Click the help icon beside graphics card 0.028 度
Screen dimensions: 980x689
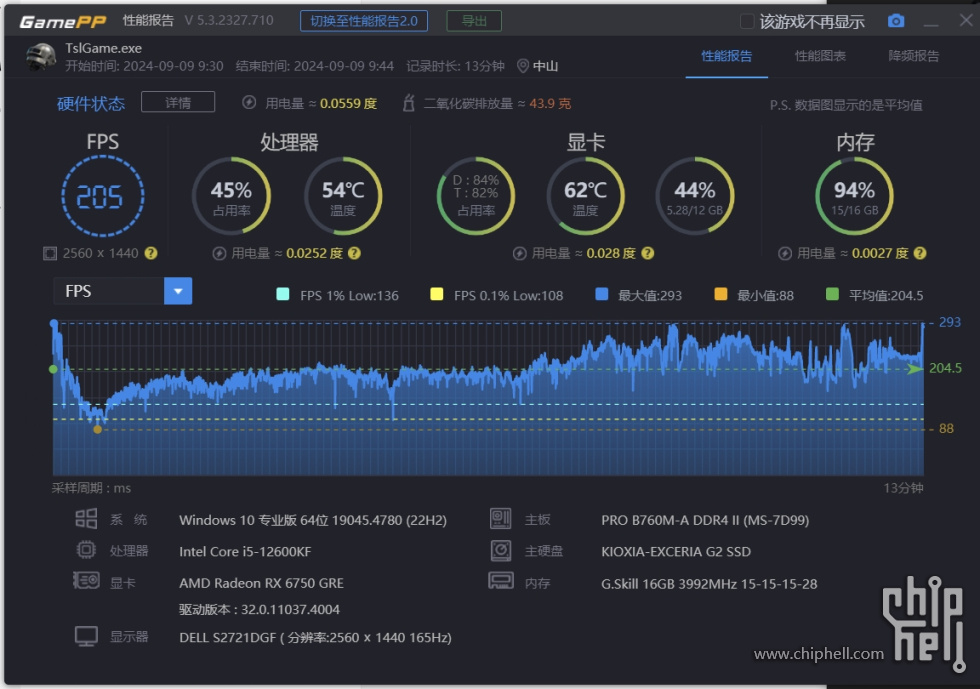point(648,253)
